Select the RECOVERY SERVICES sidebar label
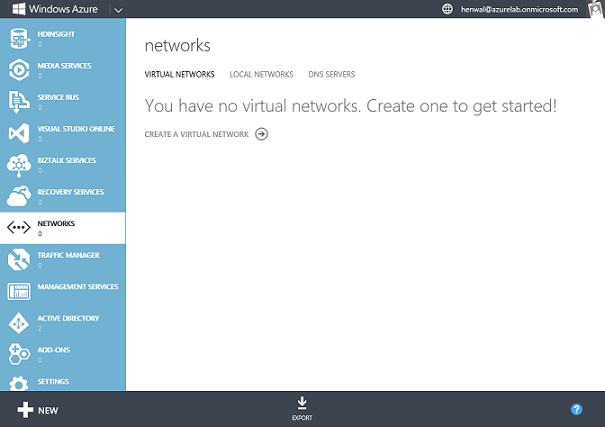The height and width of the screenshot is (427, 605). [71, 192]
